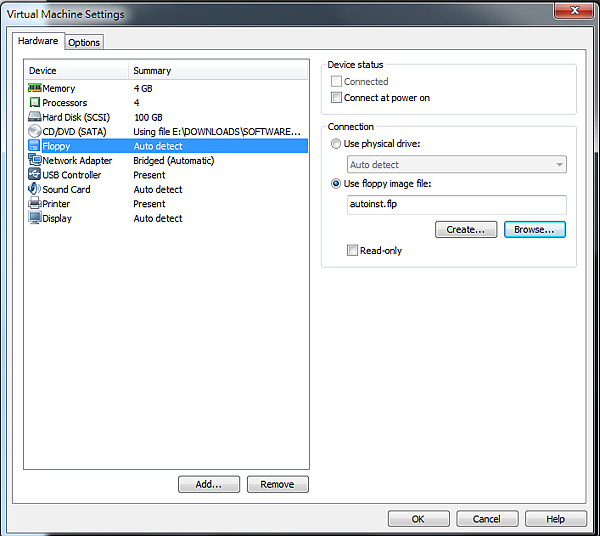Click the Network Adapter icon
The image size is (600, 536).
pyautogui.click(x=34, y=160)
